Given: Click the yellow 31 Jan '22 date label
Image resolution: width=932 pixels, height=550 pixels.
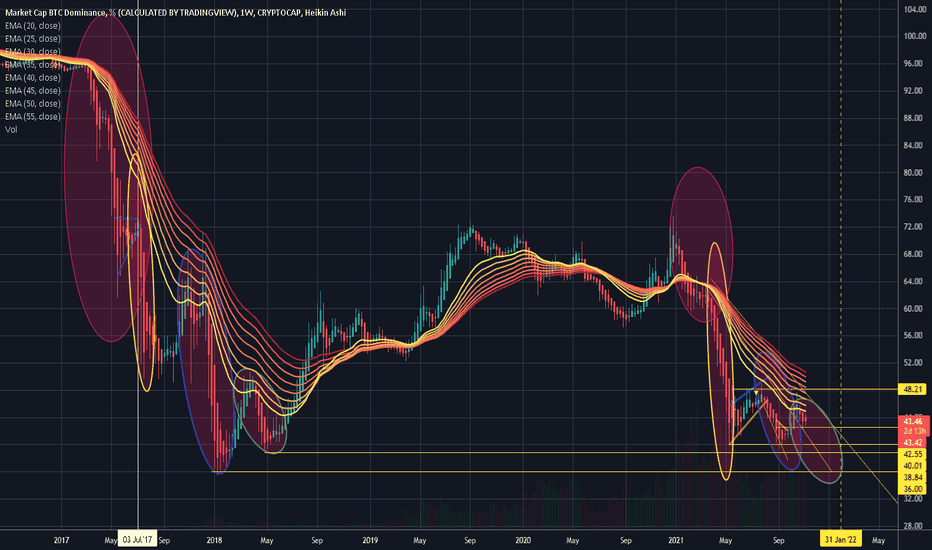Looking at the screenshot, I should pos(841,540).
